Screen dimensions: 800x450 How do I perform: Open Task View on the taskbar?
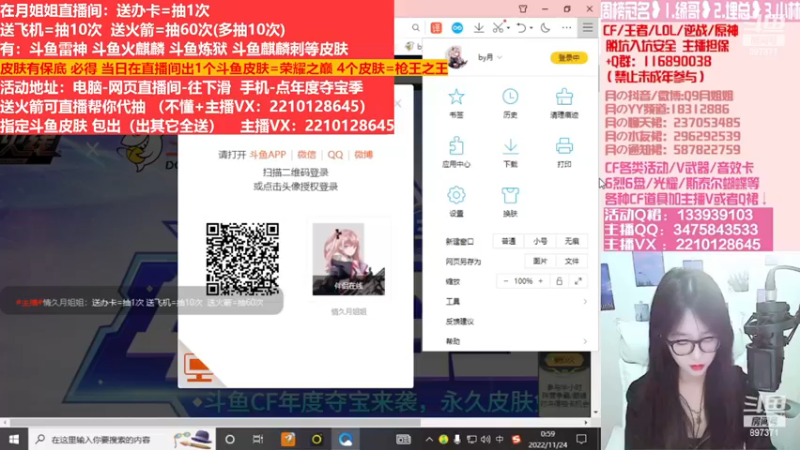[258, 439]
